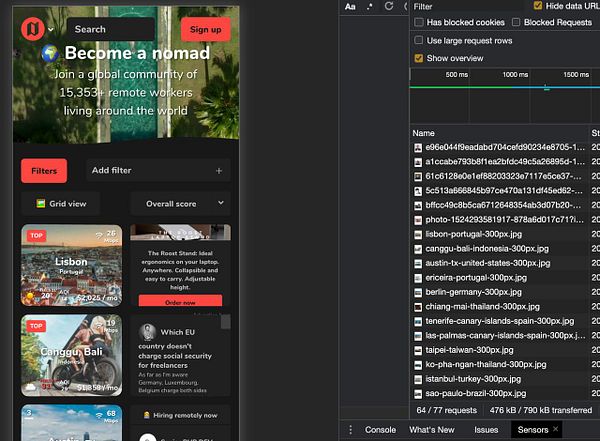The width and height of the screenshot is (600, 441).
Task: Click the plus icon in Add filter
Action: (219, 171)
